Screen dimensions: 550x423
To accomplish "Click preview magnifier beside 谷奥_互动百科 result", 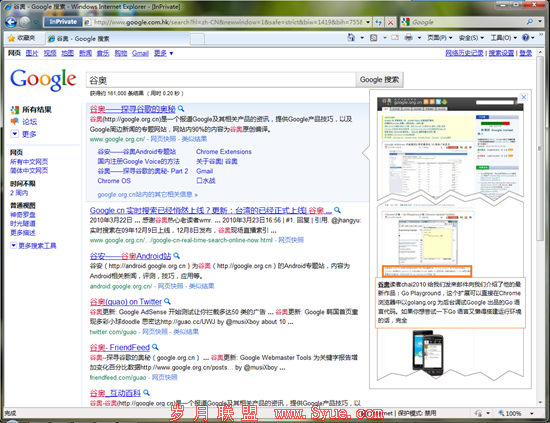I will (146, 392).
